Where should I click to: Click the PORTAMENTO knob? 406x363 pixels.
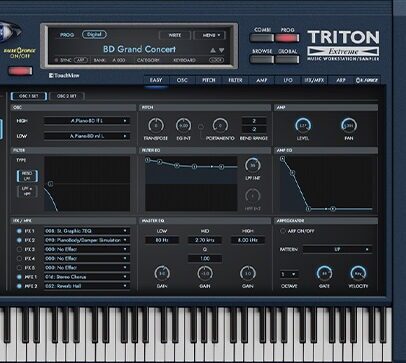pyautogui.click(x=220, y=126)
